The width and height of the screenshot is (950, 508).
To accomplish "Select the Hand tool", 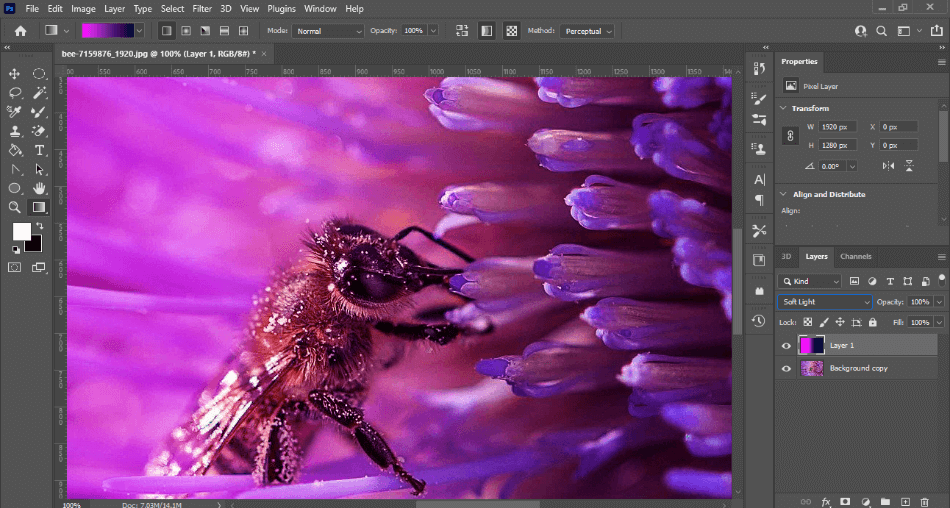I will (39, 189).
